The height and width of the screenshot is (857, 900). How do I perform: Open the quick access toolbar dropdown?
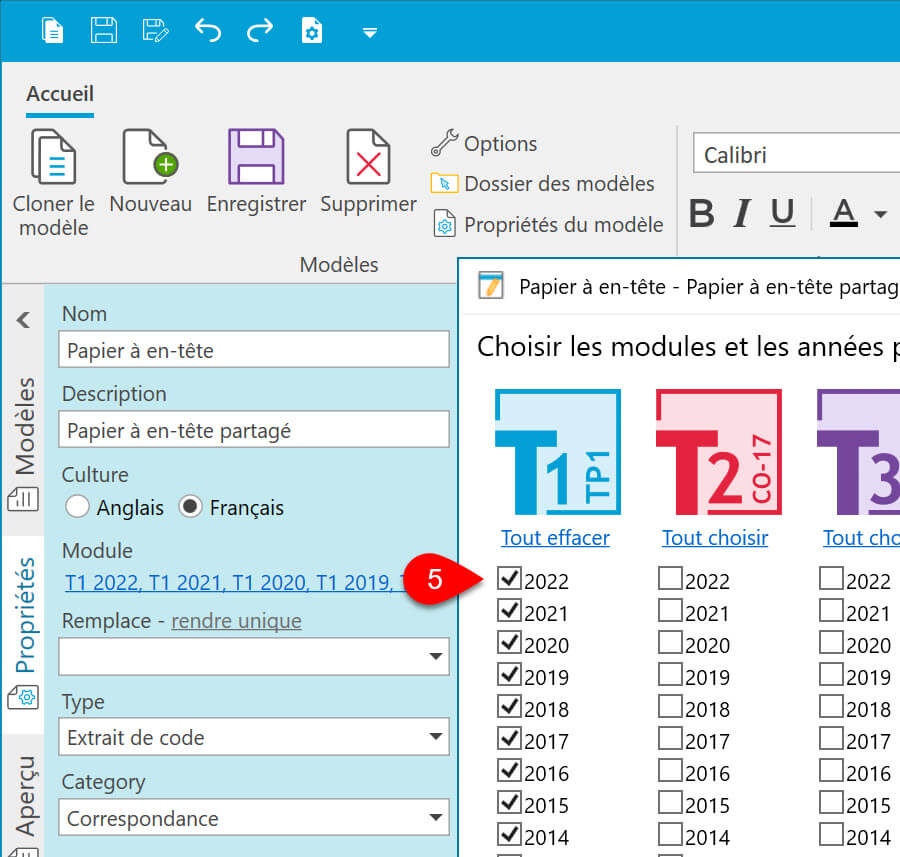[x=370, y=33]
